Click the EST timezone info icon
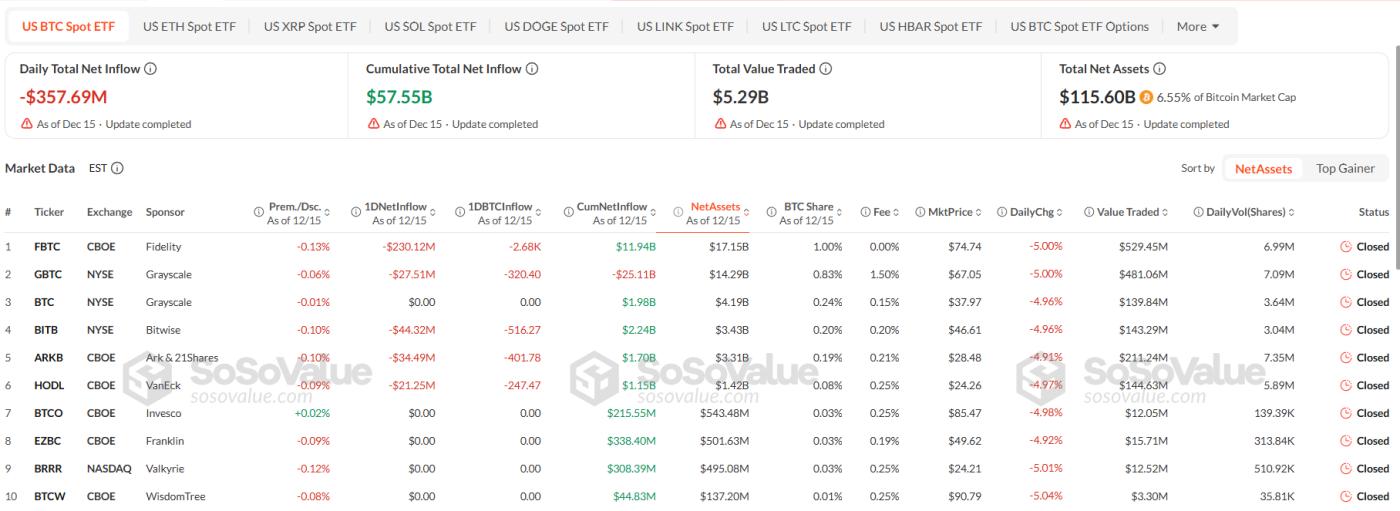The height and width of the screenshot is (511, 1400). tap(117, 169)
